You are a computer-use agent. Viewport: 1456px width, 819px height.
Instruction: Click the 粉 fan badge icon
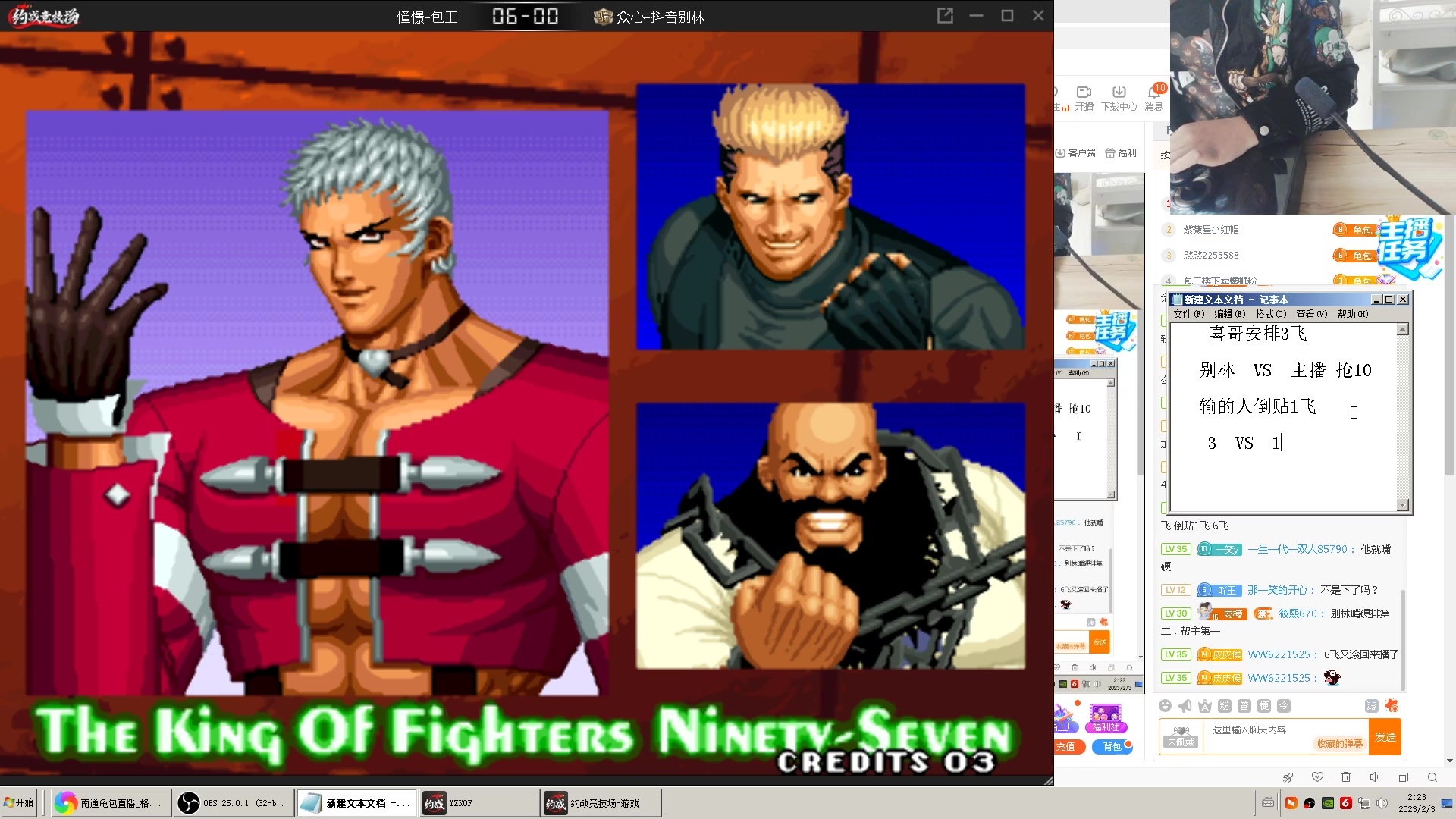tap(1225, 706)
